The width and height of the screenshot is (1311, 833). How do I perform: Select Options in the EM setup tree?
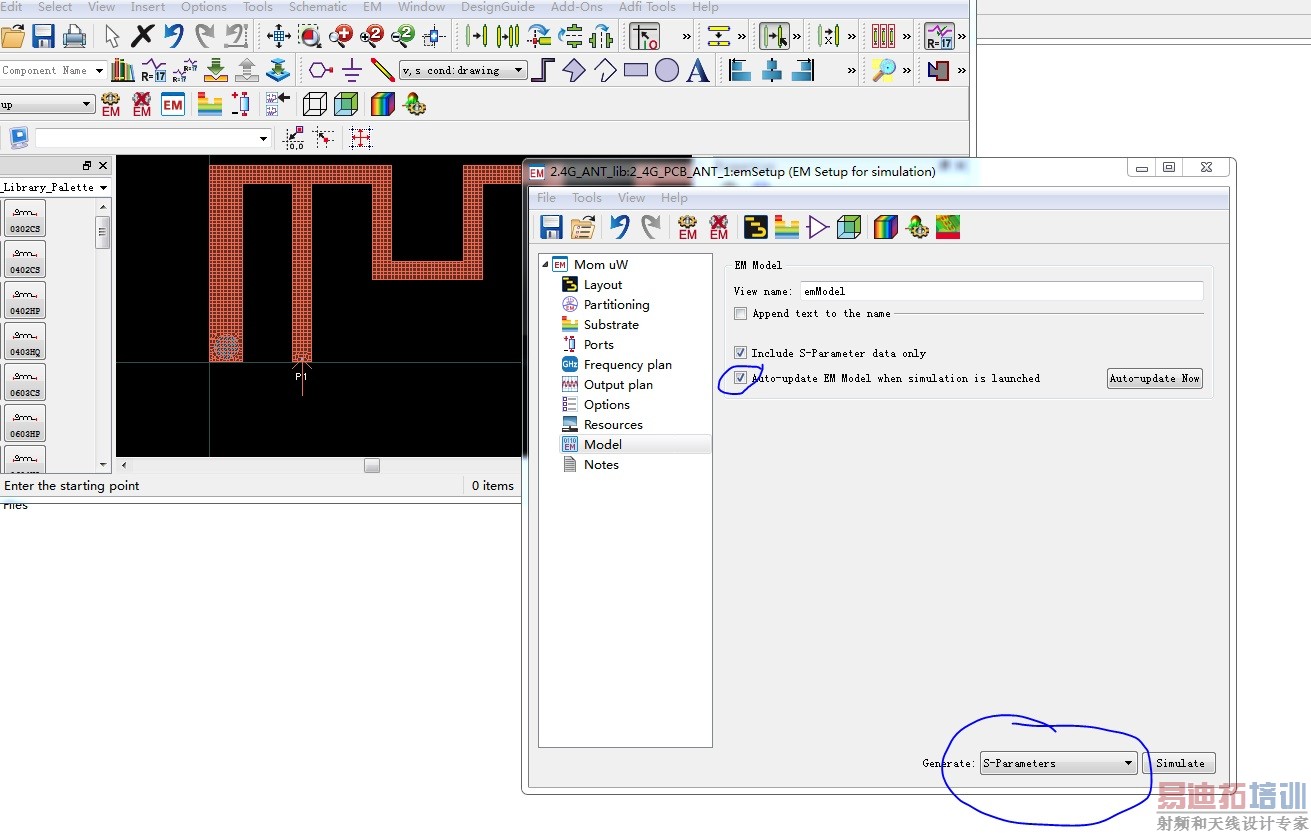[x=606, y=405]
